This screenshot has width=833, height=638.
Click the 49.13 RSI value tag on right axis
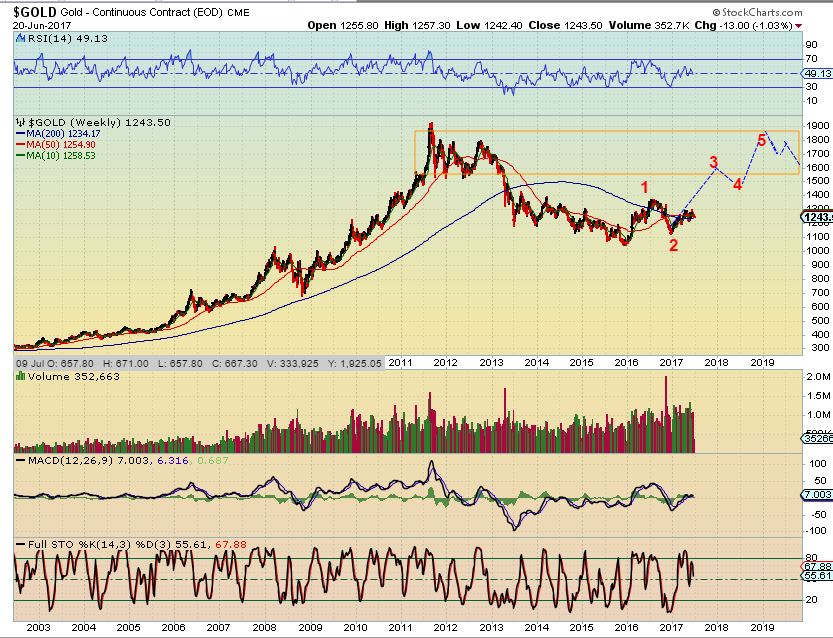[818, 73]
